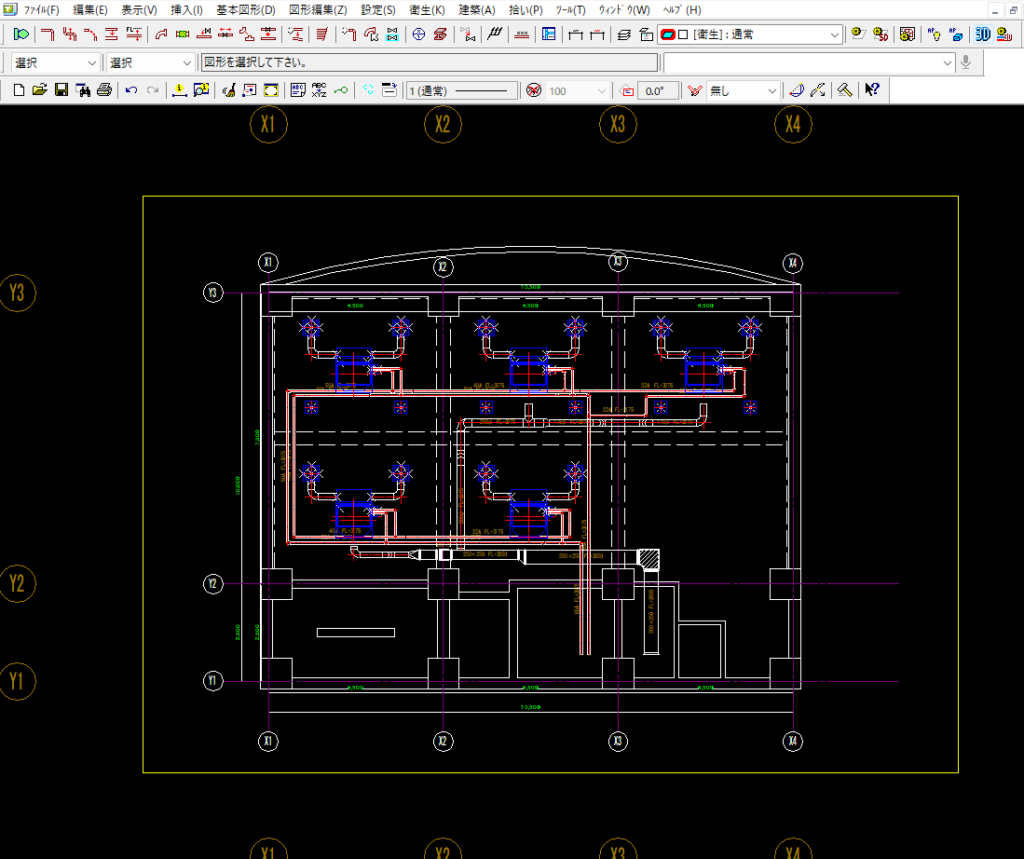The image size is (1024, 859).
Task: Open the 1 (通常) line type dropdown
Action: point(461,91)
